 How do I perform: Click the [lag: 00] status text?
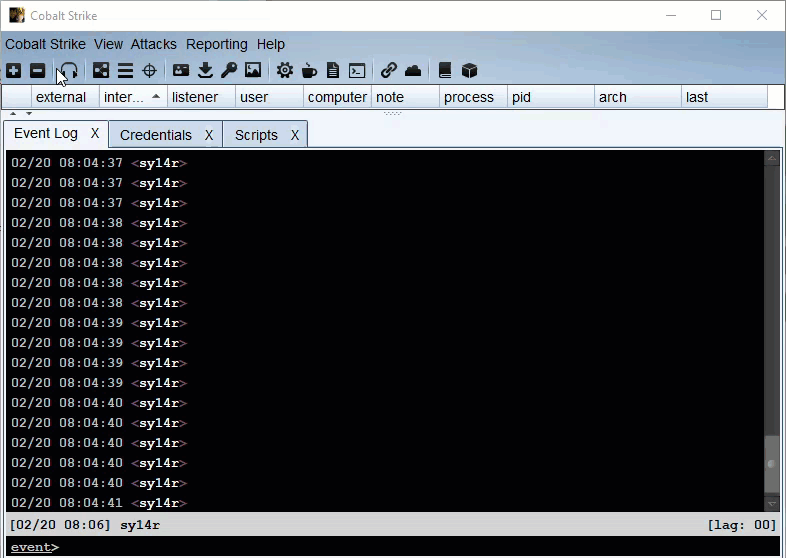[x=741, y=525]
